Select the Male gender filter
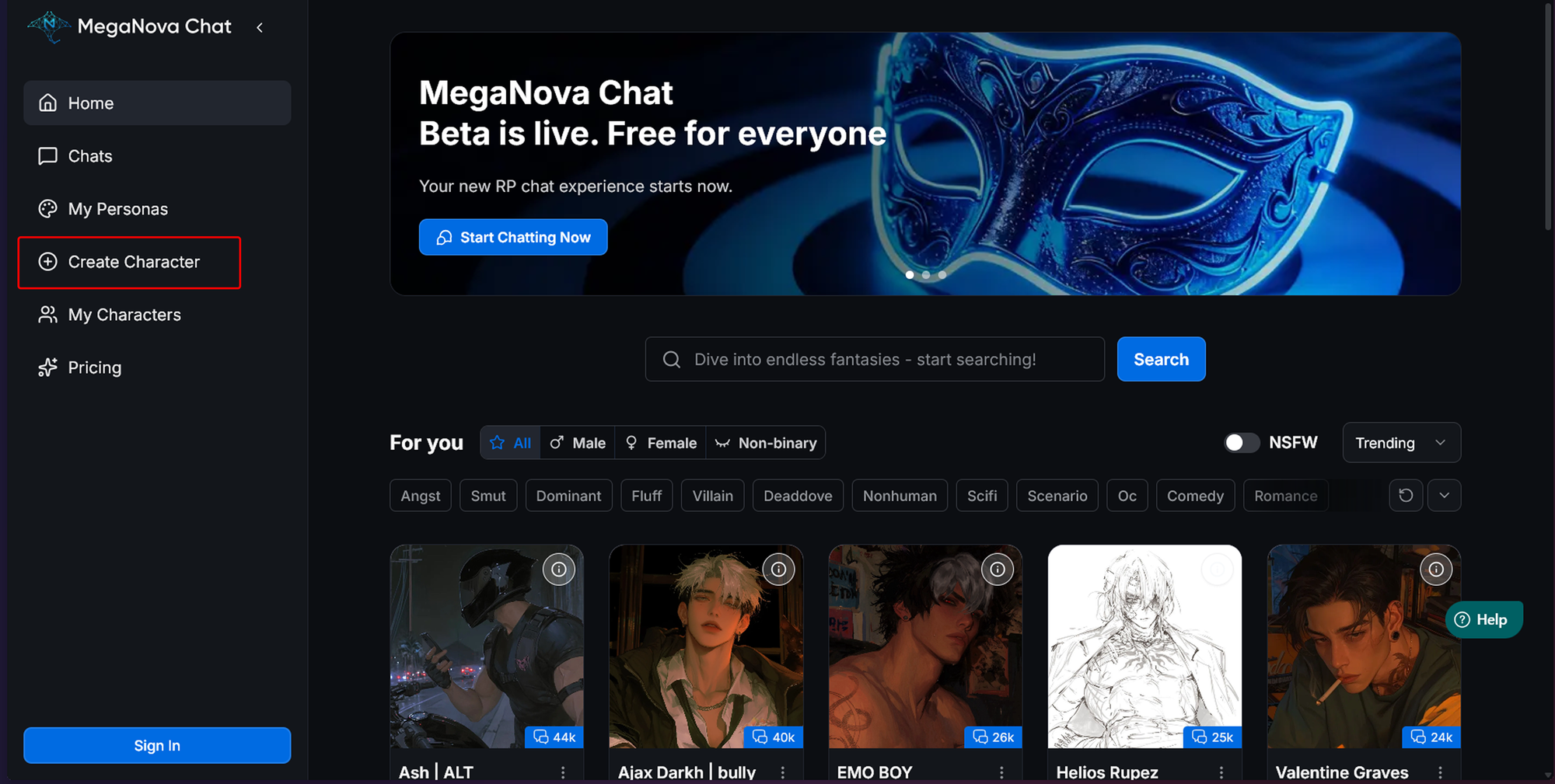The image size is (1555, 784). [578, 443]
